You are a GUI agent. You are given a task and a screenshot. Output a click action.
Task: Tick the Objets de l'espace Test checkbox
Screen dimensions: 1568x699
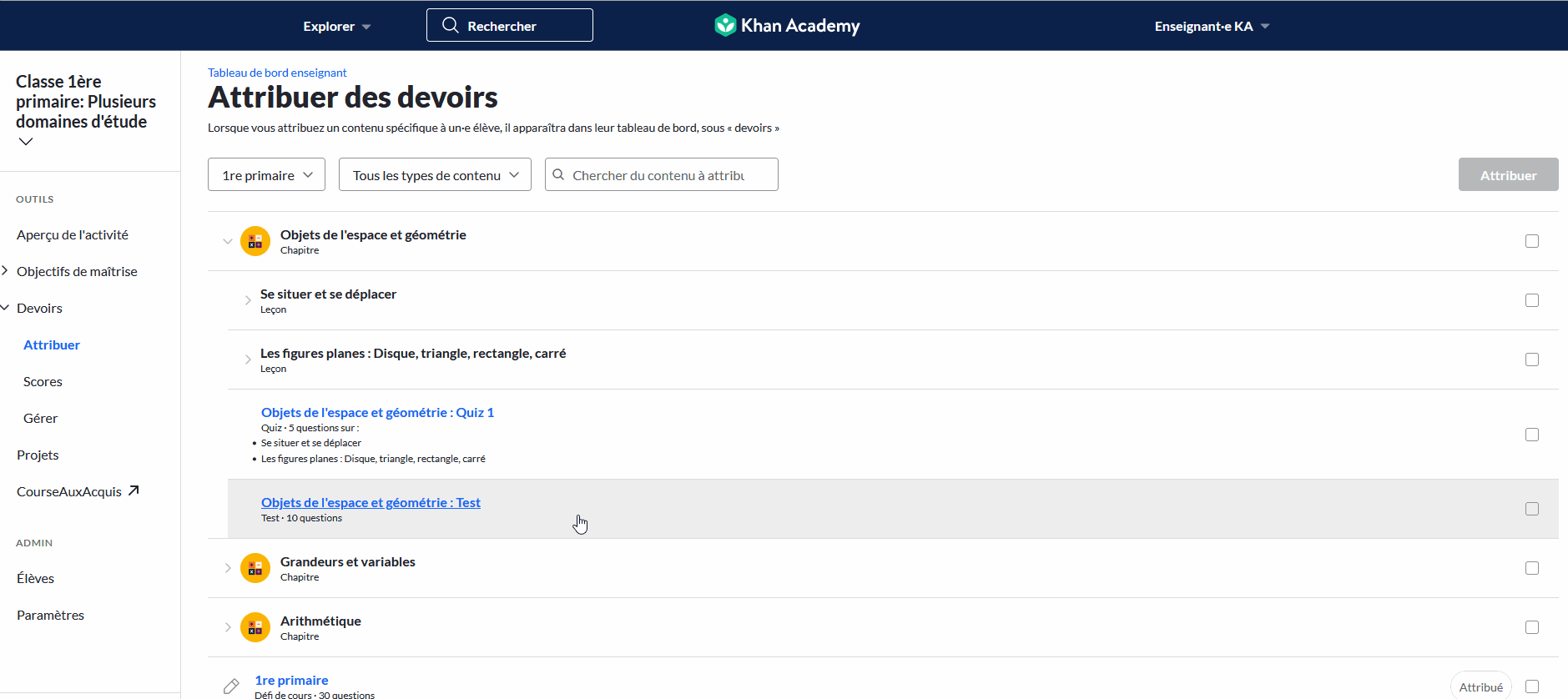coord(1532,509)
